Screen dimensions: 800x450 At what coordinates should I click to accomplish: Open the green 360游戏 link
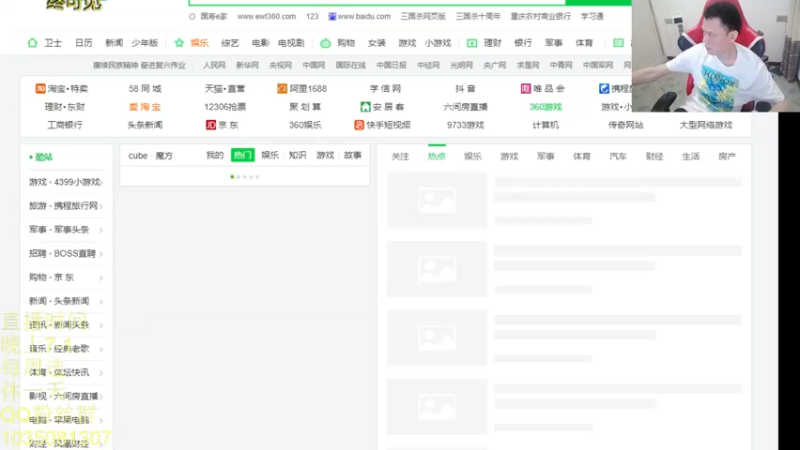coord(545,107)
